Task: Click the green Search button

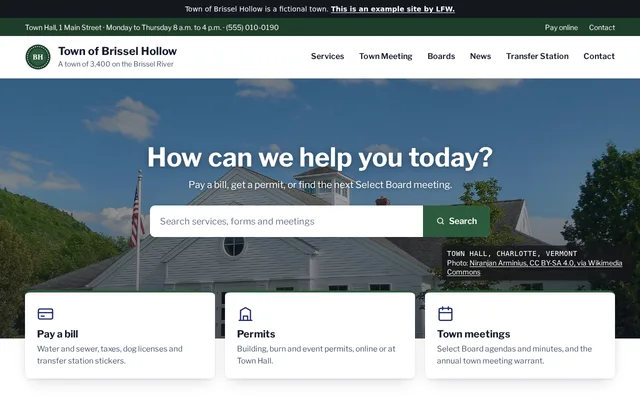Action: point(456,221)
